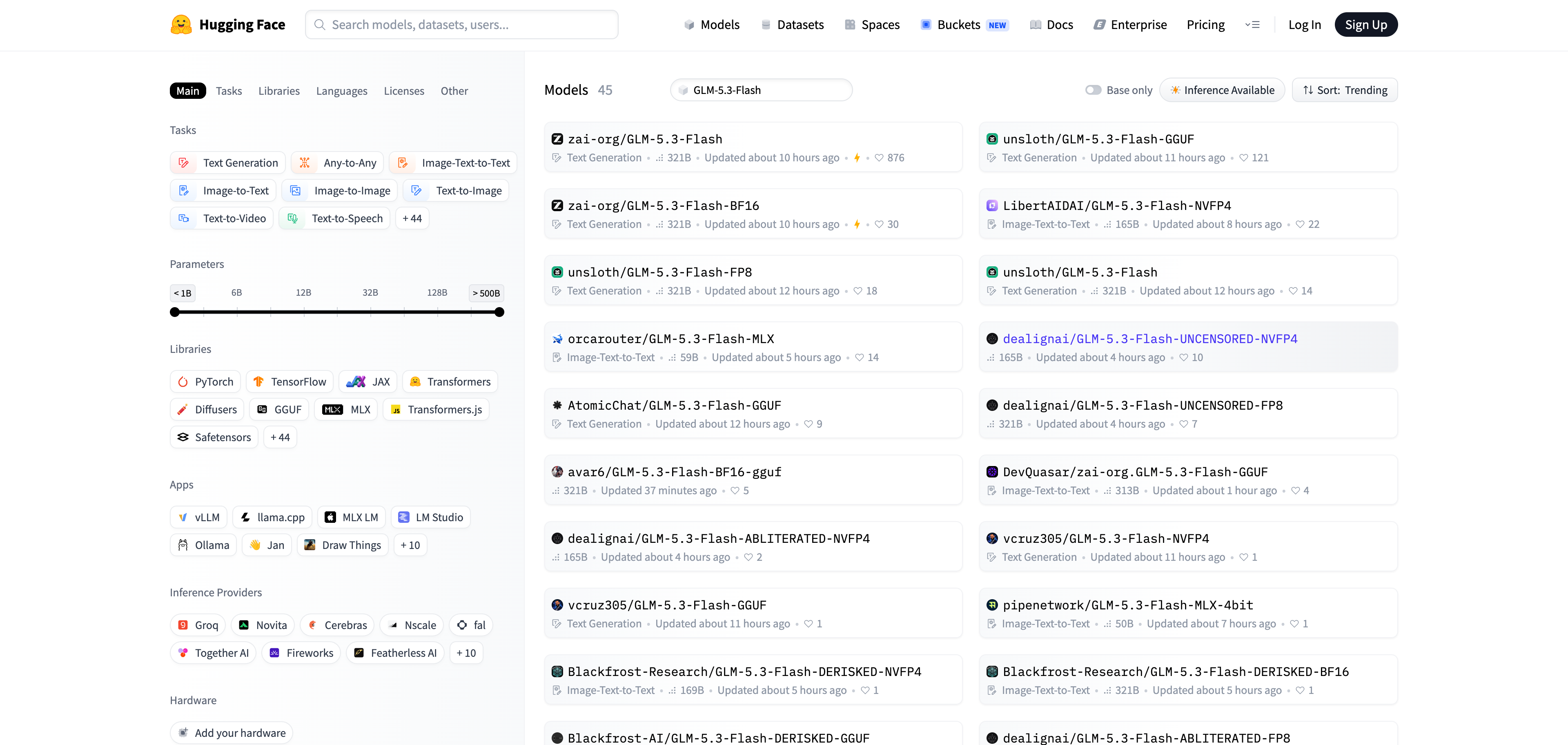Viewport: 1568px width, 745px height.
Task: Open the Models nav item
Action: tap(712, 25)
